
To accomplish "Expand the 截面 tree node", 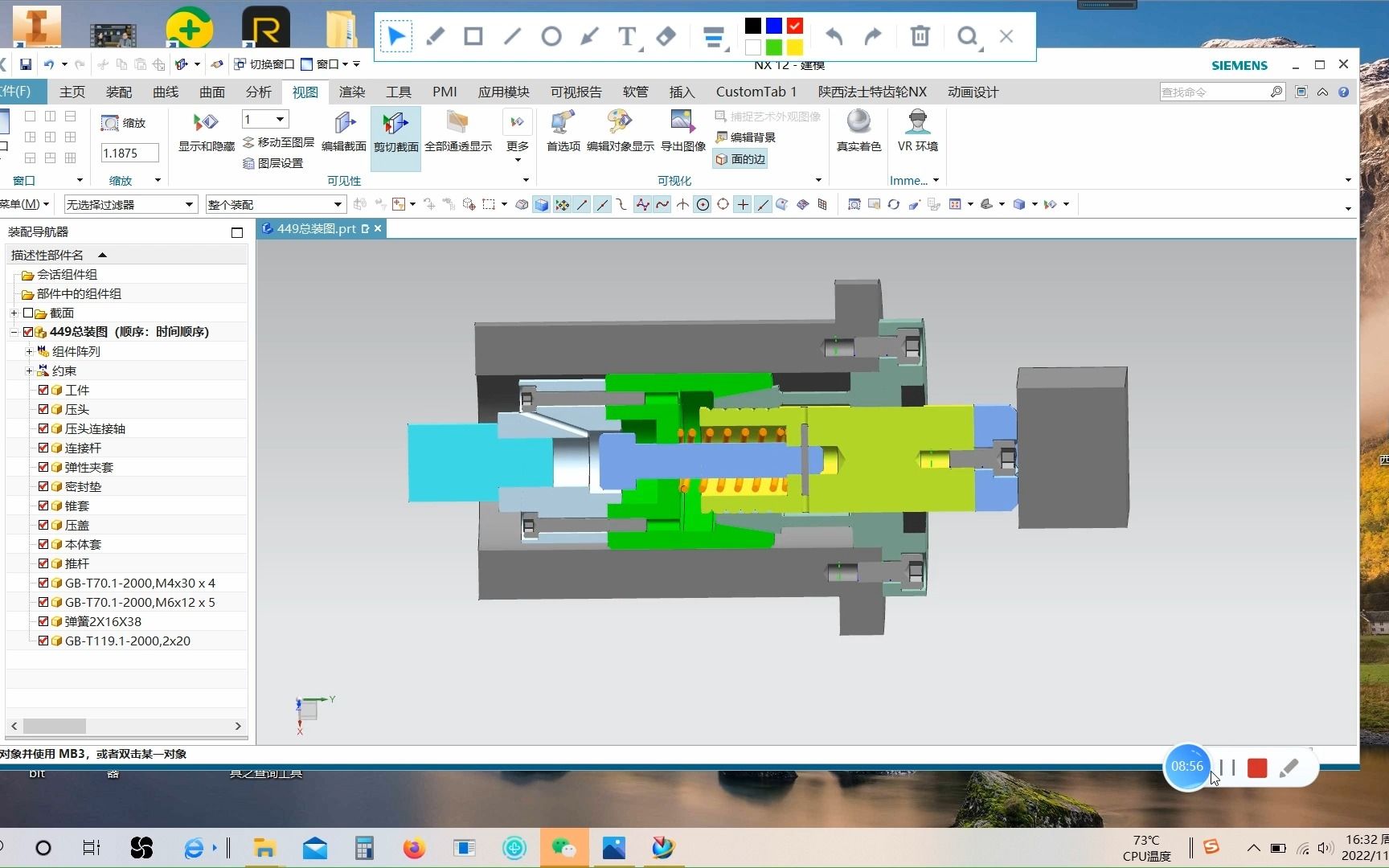I will coord(14,313).
